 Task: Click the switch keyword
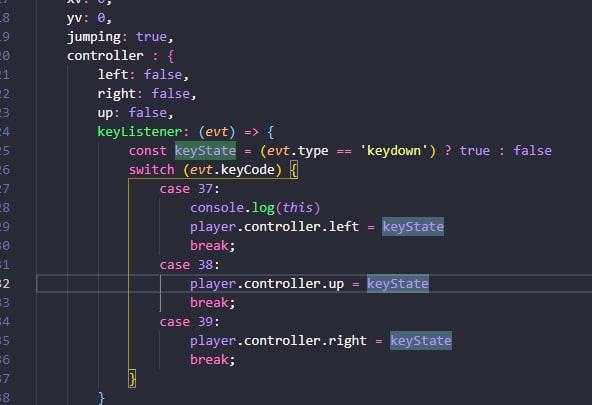click(151, 169)
